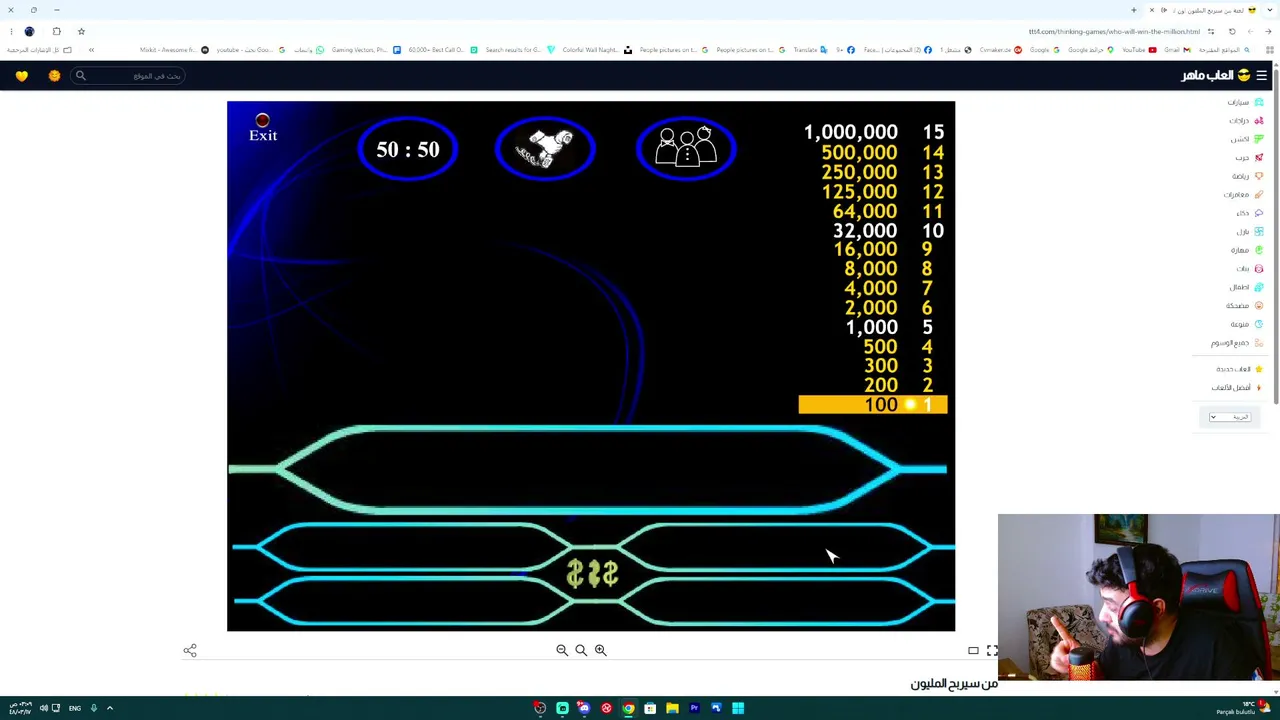Open رياضة (sports) games category
1280x720 pixels.
click(x=1246, y=176)
